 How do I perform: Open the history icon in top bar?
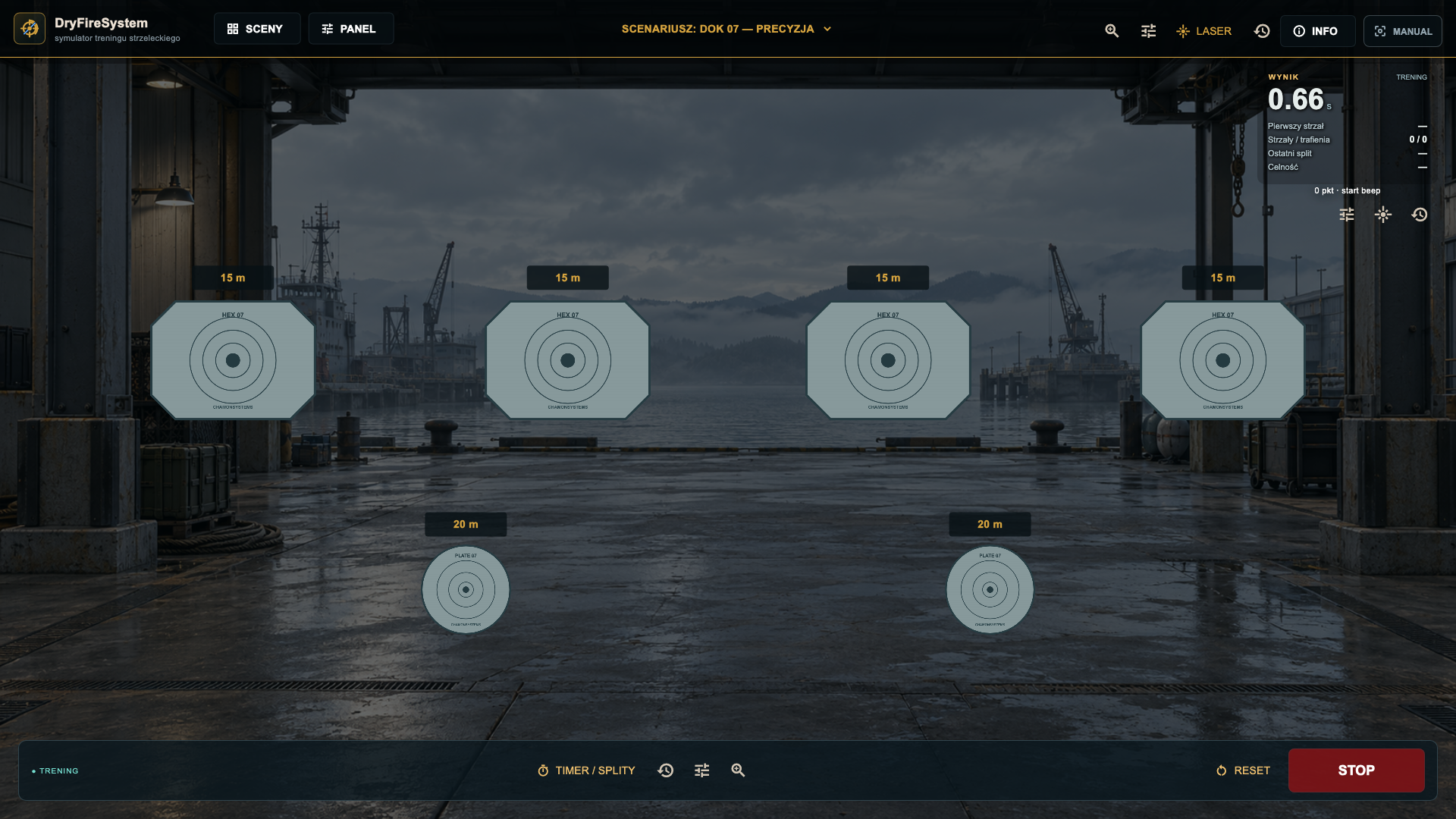[x=1262, y=31]
